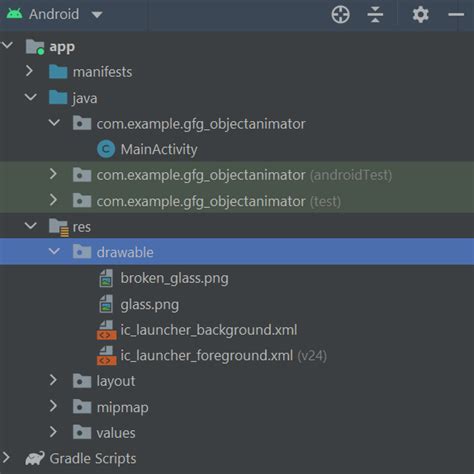This screenshot has height=474, width=474.
Task: Collapse the main gfg_objectanimator package chevron
Action: click(x=54, y=123)
